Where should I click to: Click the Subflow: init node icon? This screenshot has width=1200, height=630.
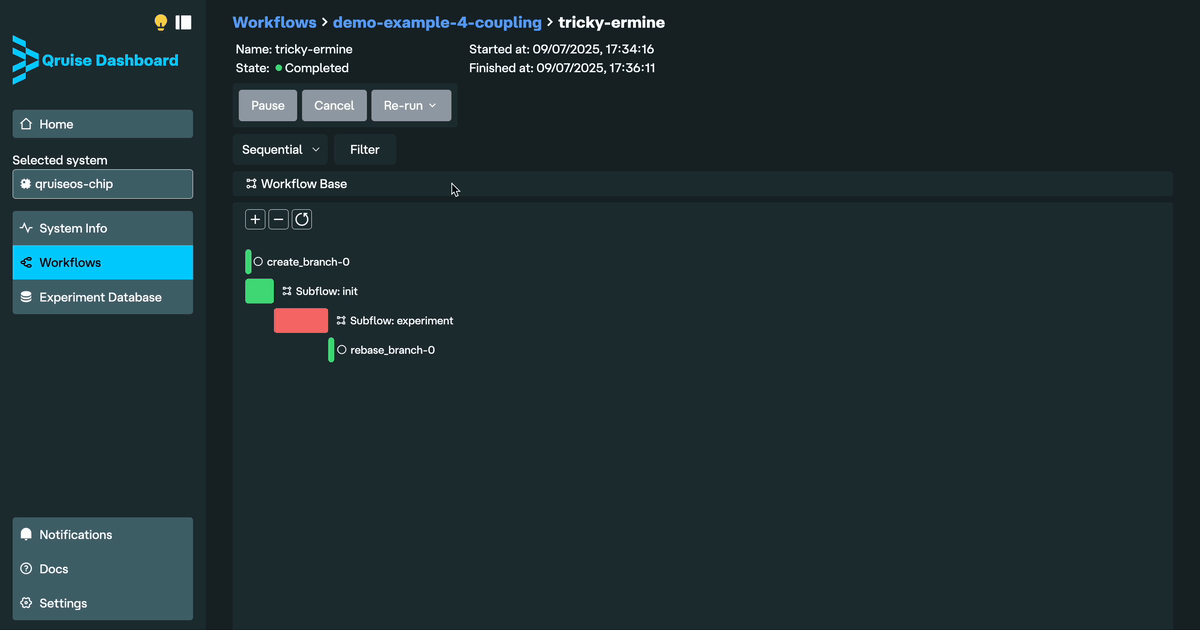[287, 292]
